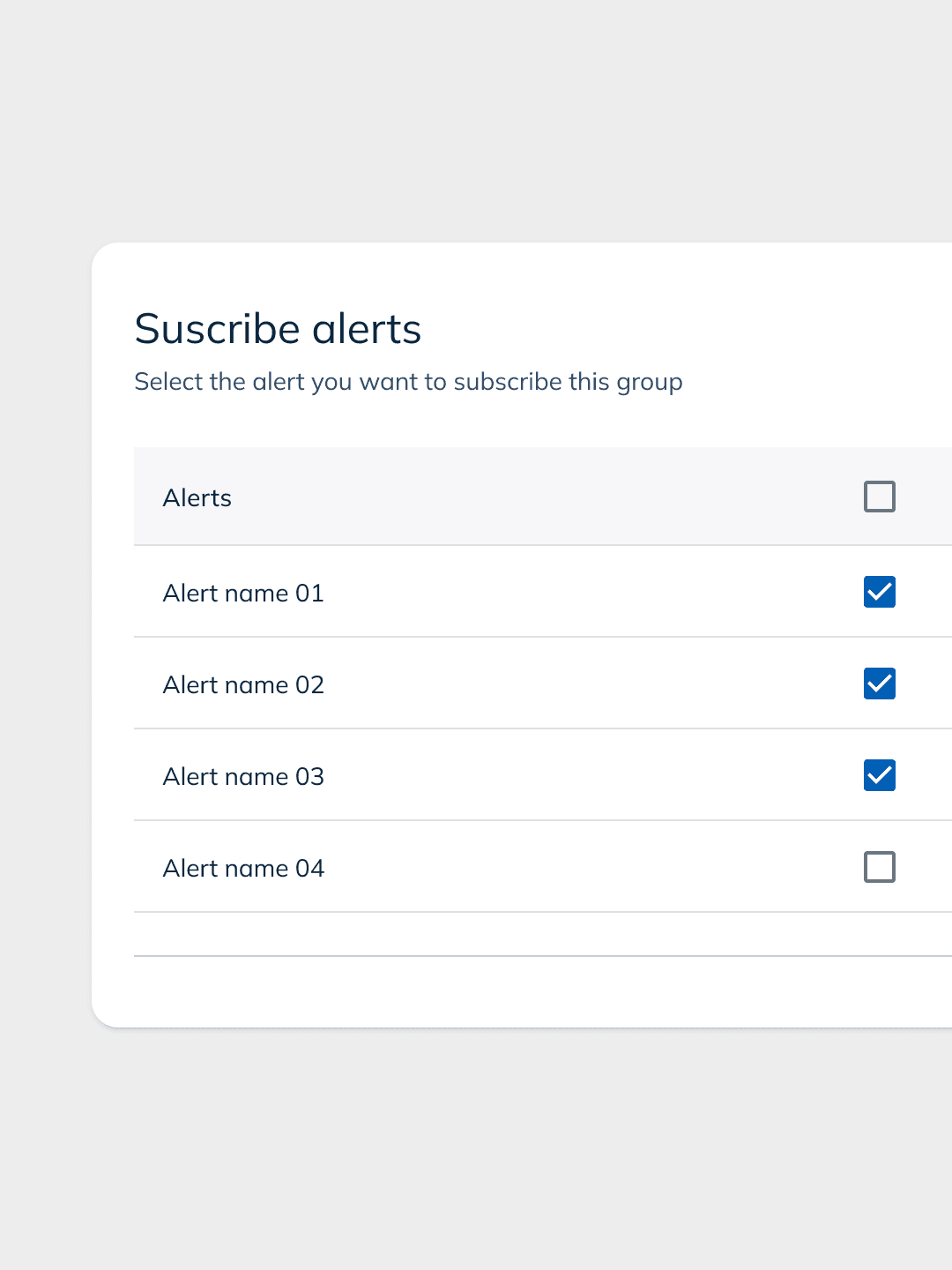952x1270 pixels.
Task: Deselect the Alert name 03 checkbox
Action: (880, 775)
